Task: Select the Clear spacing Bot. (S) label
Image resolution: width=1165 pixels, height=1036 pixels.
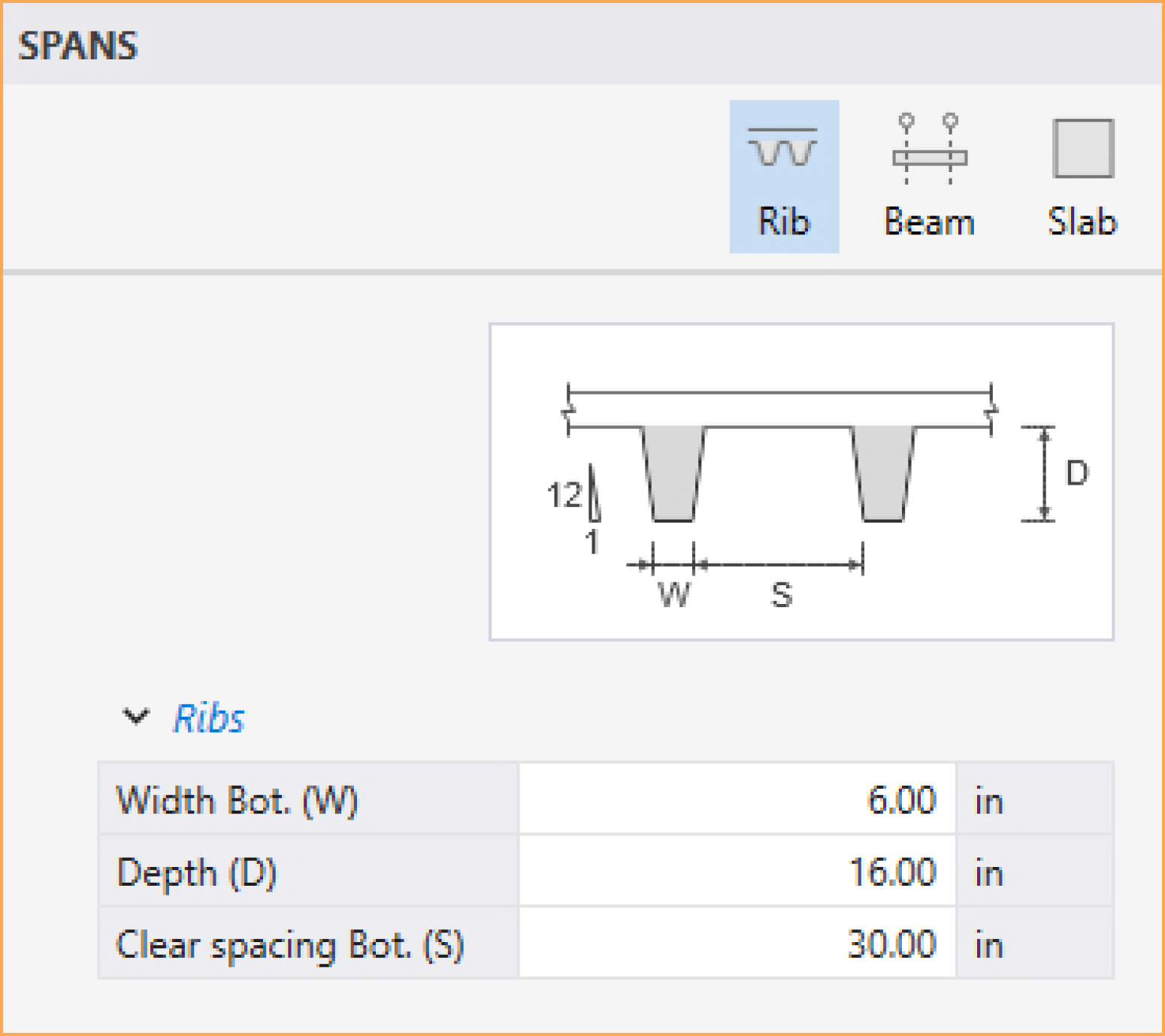Action: pos(289,944)
